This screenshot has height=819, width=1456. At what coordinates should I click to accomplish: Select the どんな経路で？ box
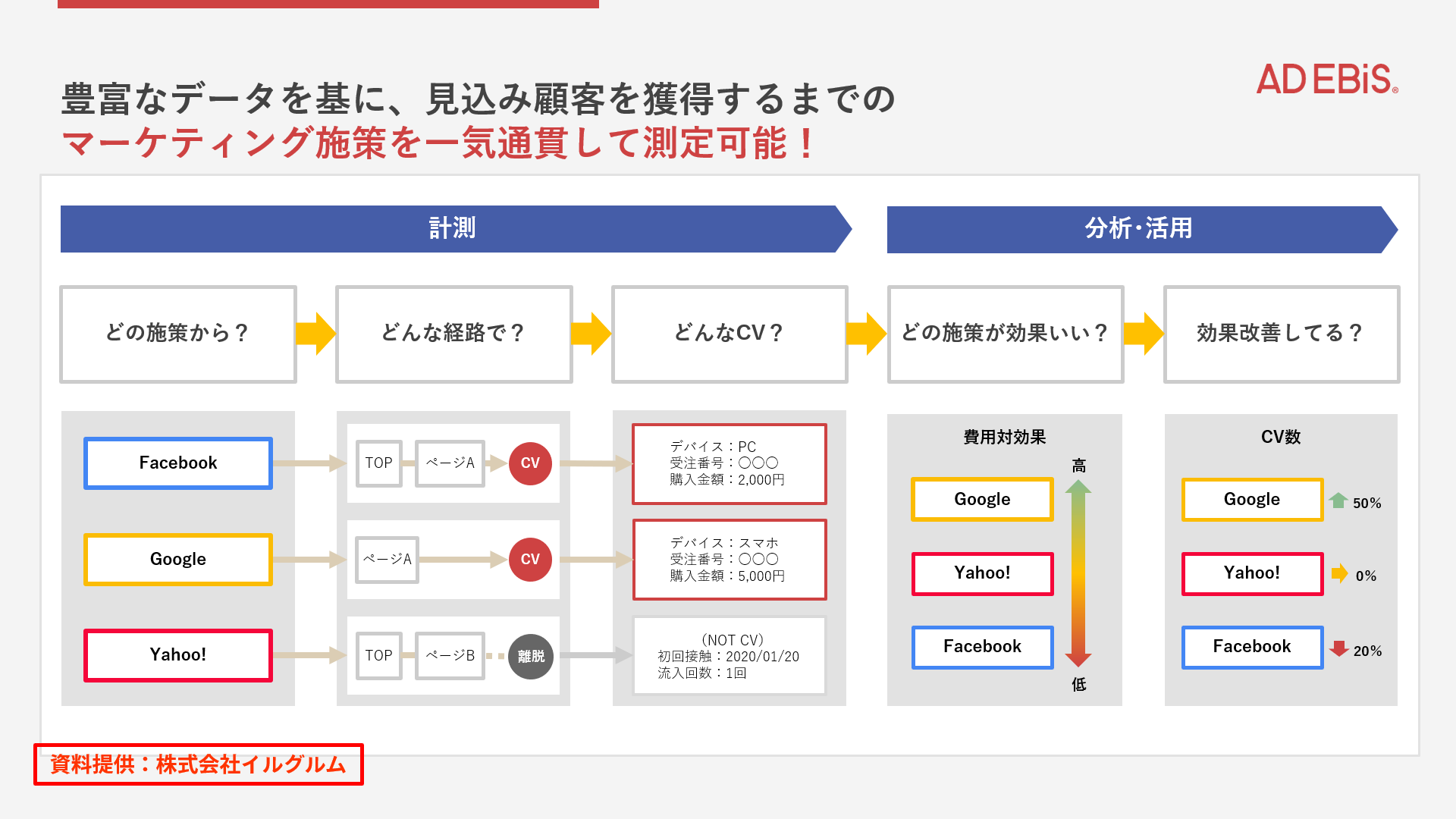453,334
